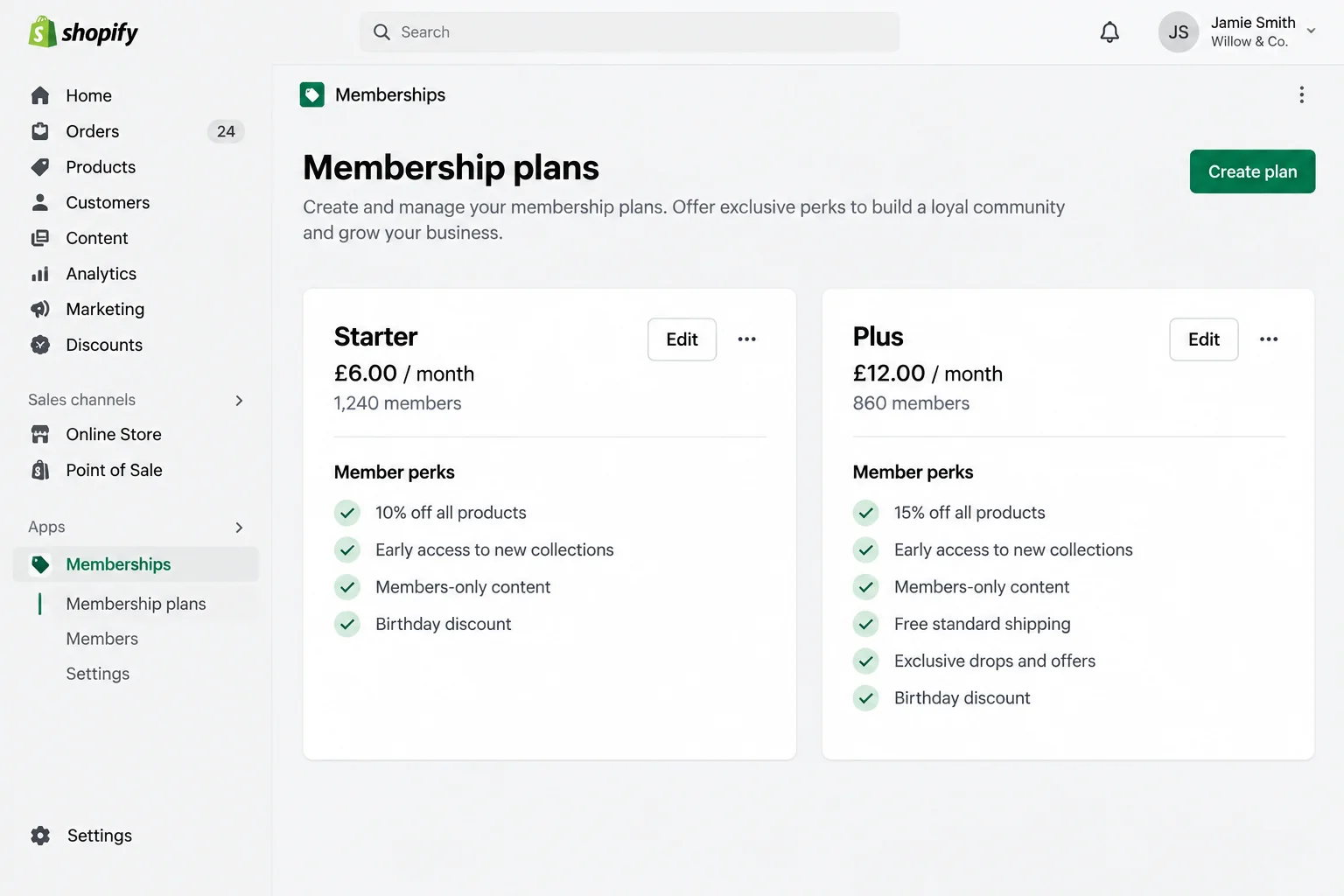Click the Memberships tag icon in sidebar
The image size is (1344, 896).
(40, 564)
